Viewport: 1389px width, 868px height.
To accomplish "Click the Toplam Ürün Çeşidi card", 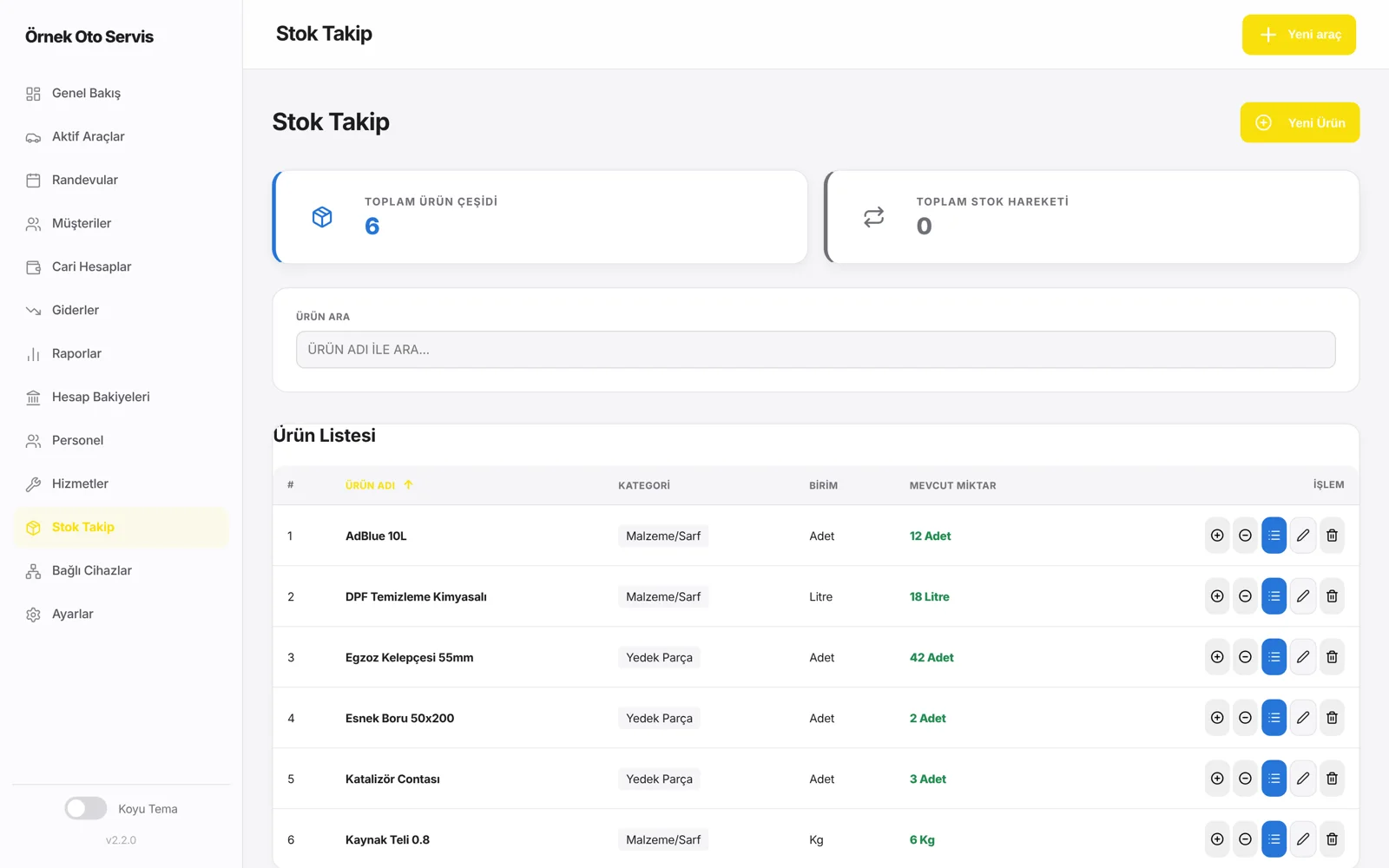I will (x=540, y=217).
